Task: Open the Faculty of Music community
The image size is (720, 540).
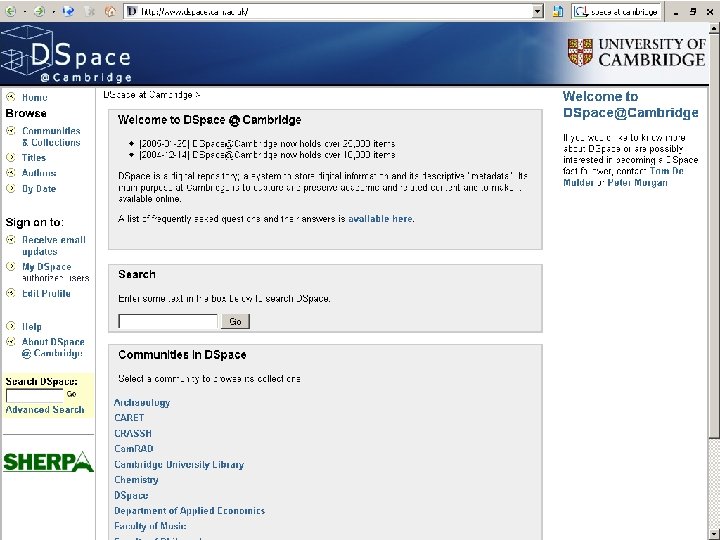Action: coord(150,526)
